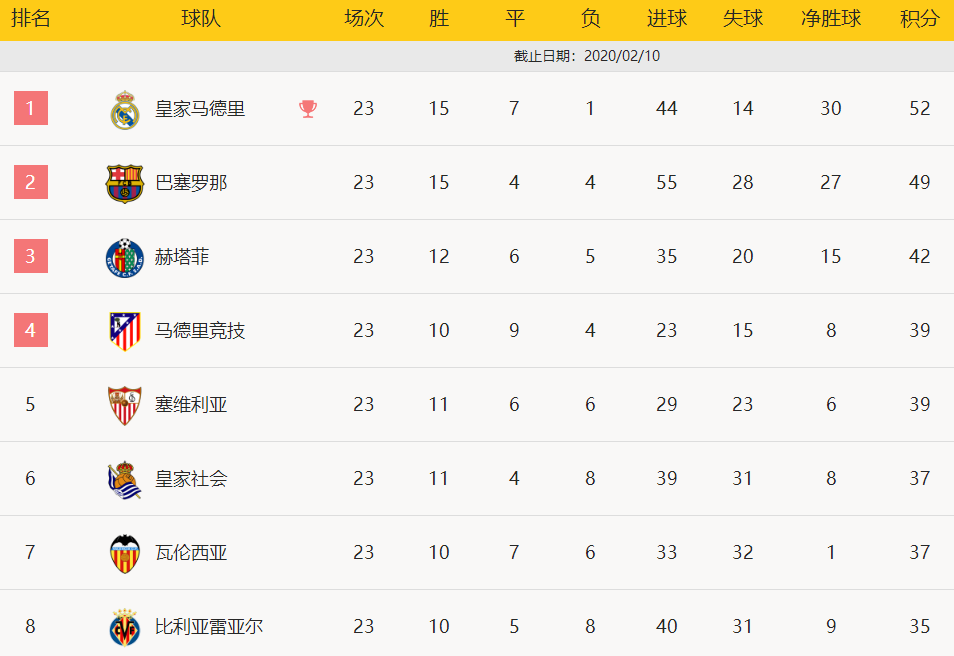Viewport: 954px width, 656px height.
Task: Click the Getafe club crest
Action: point(125,257)
